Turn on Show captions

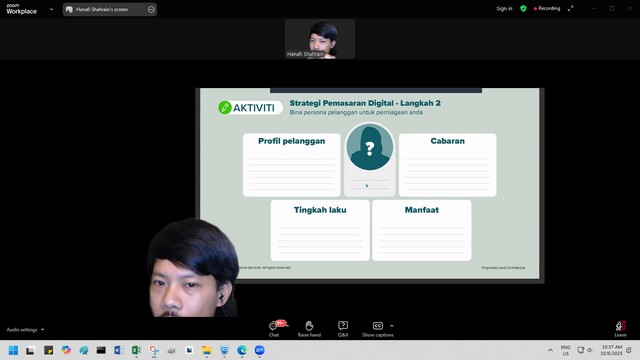(x=378, y=329)
